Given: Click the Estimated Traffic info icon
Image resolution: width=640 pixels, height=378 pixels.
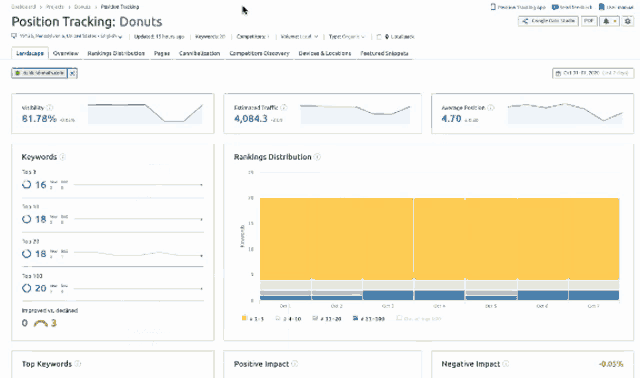Looking at the screenshot, I should 284,108.
